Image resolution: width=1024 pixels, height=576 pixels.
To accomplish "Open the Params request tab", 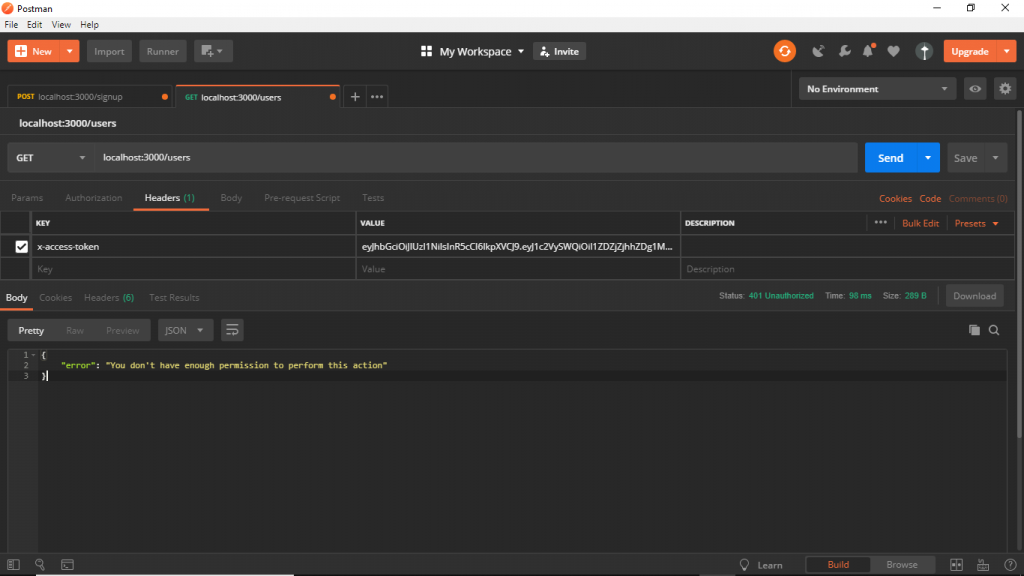I will point(27,197).
